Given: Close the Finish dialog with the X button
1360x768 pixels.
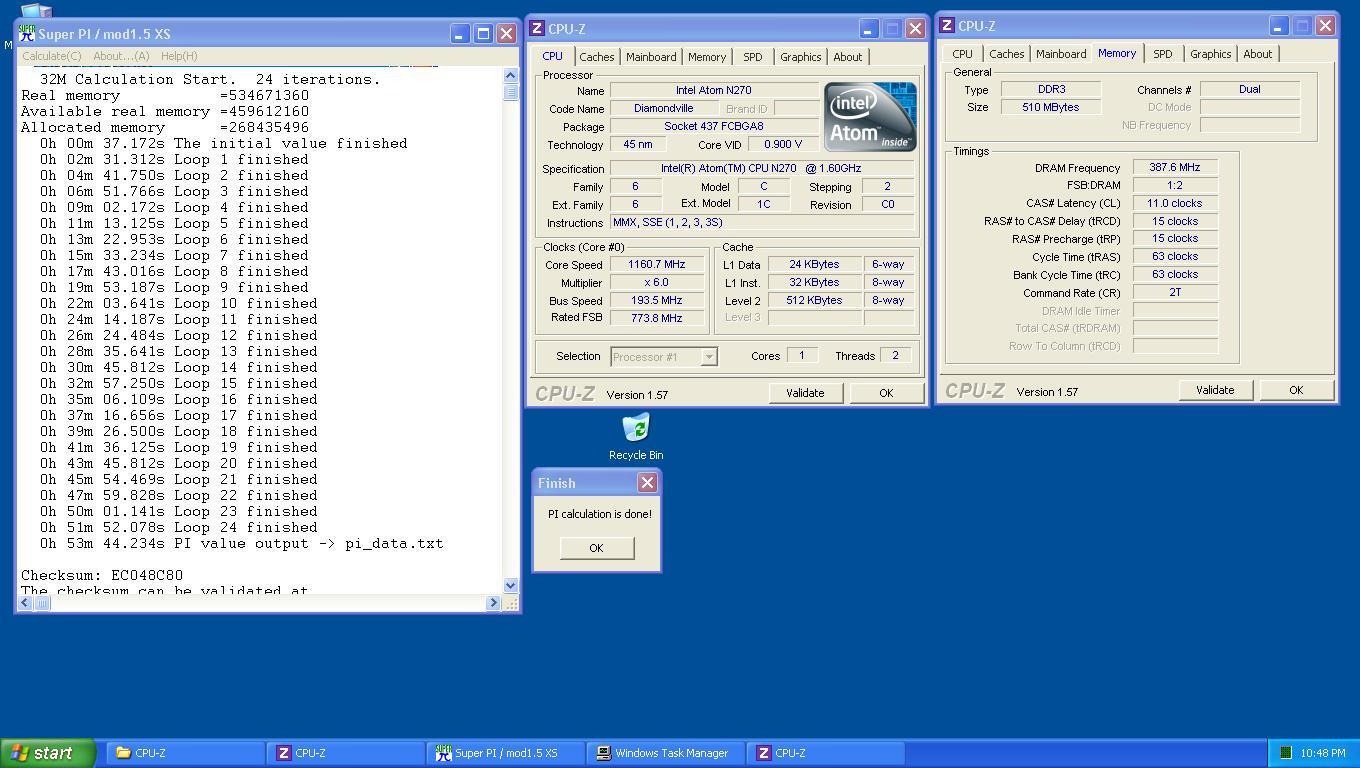Looking at the screenshot, I should pyautogui.click(x=647, y=483).
